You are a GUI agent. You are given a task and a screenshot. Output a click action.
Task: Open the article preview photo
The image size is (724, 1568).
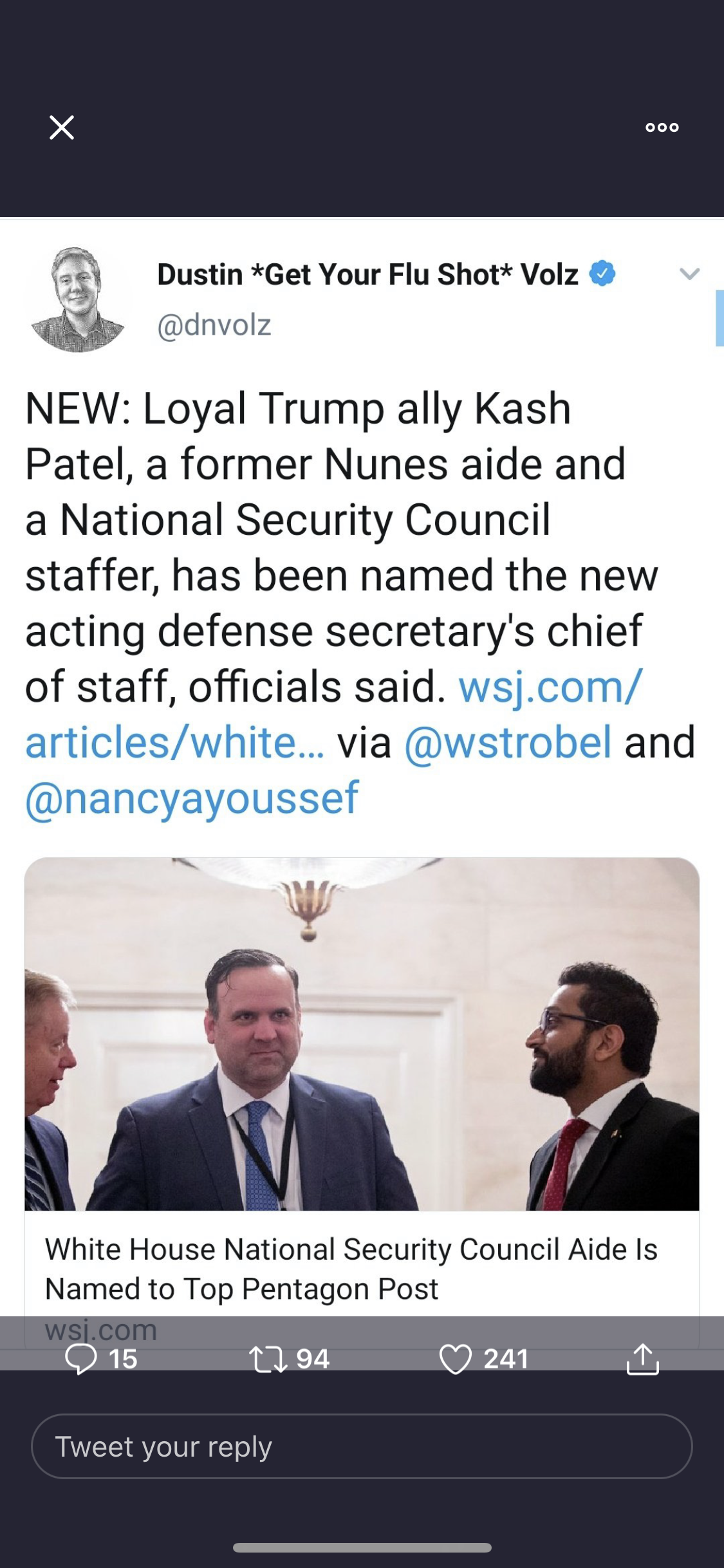pyautogui.click(x=362, y=1034)
